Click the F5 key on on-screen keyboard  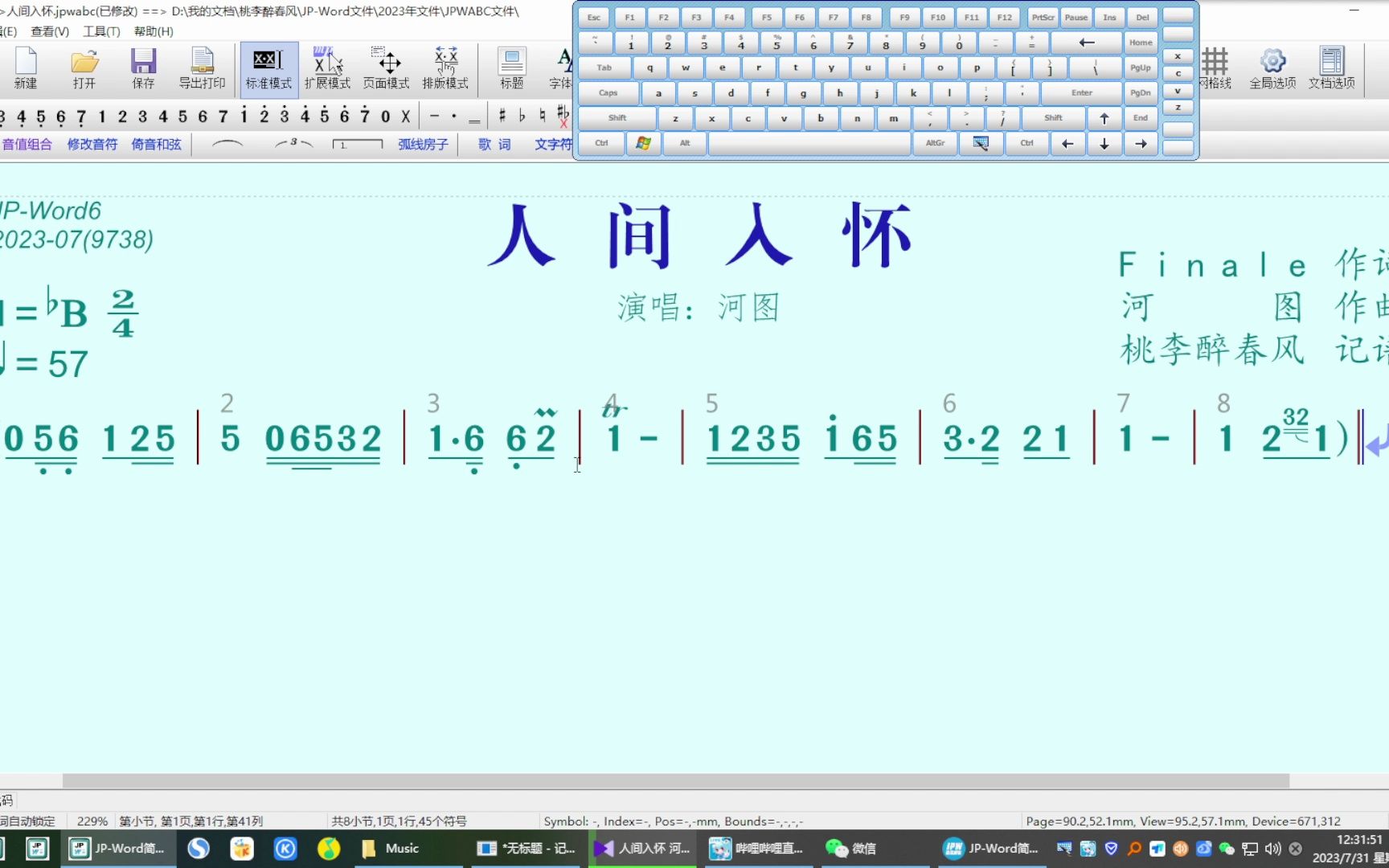pos(767,17)
